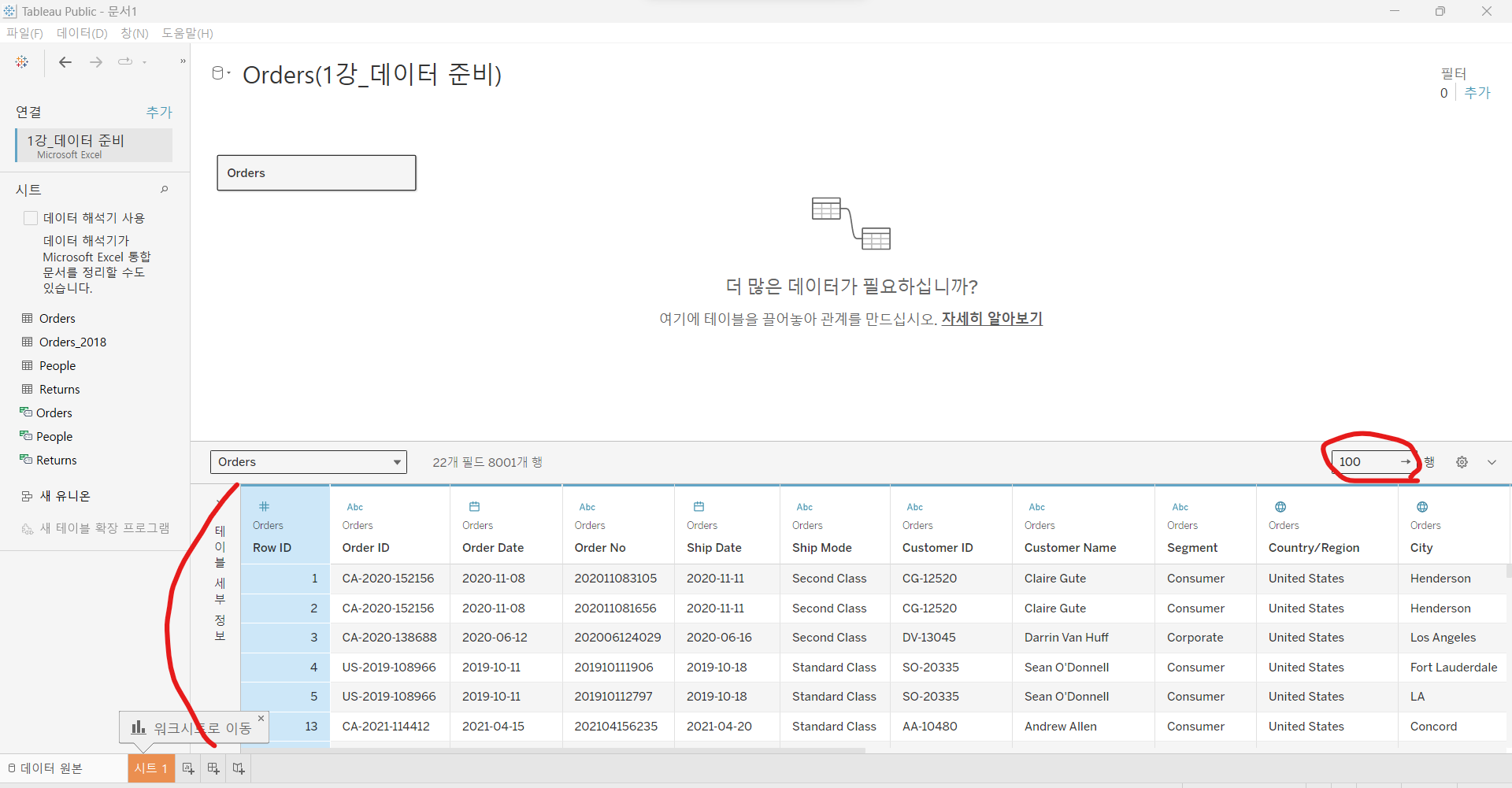
Task: Open the 창 menu
Action: point(135,33)
